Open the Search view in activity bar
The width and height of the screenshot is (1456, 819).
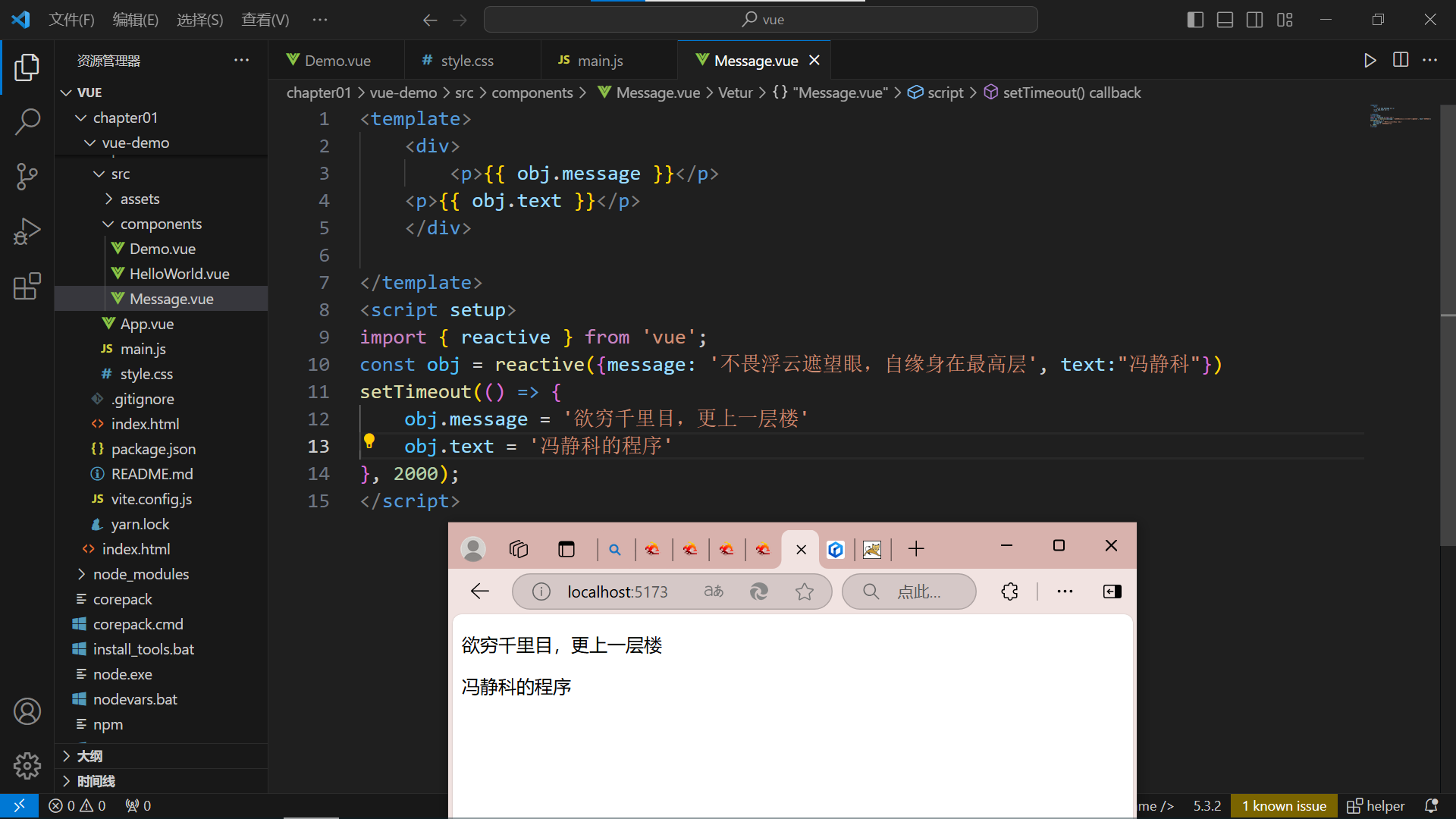pos(27,121)
